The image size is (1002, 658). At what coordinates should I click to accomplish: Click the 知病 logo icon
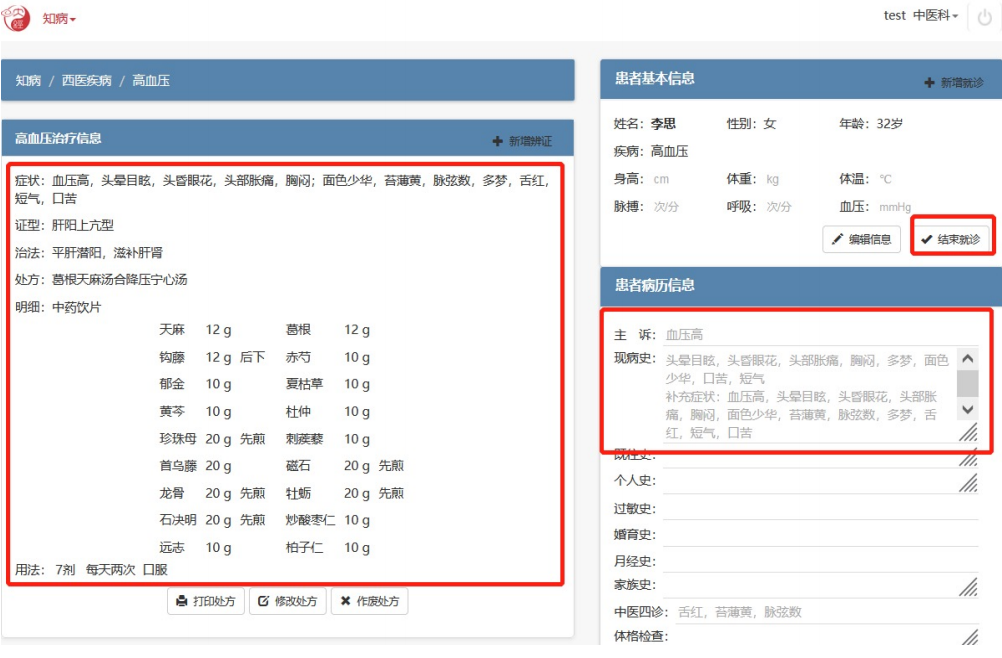pyautogui.click(x=17, y=18)
